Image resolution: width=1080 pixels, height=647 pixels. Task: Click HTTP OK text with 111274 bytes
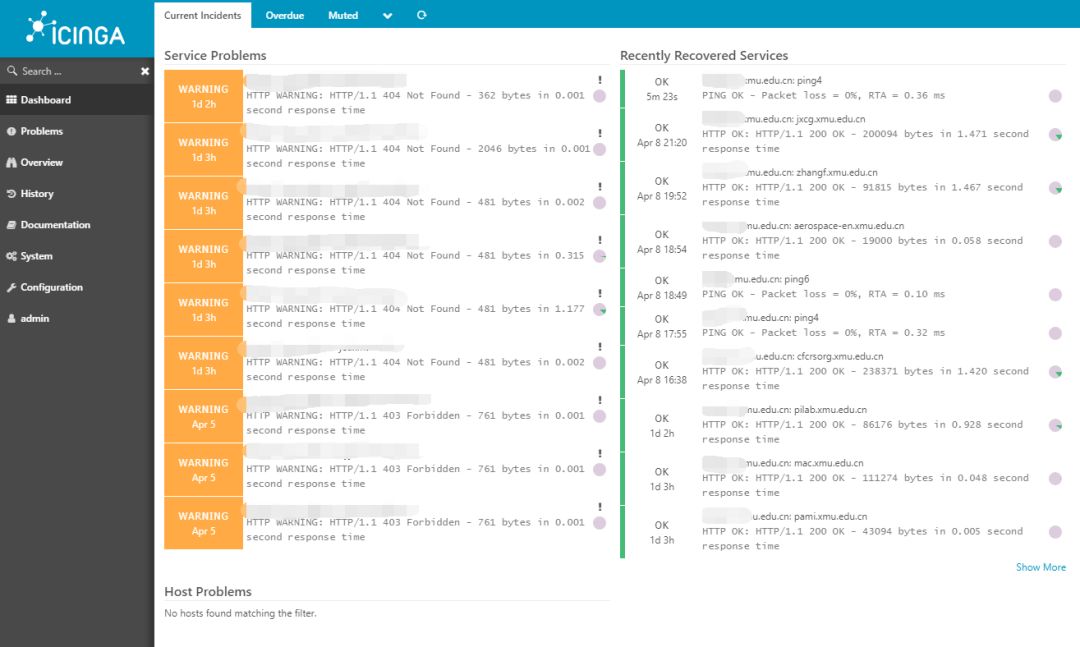point(865,485)
